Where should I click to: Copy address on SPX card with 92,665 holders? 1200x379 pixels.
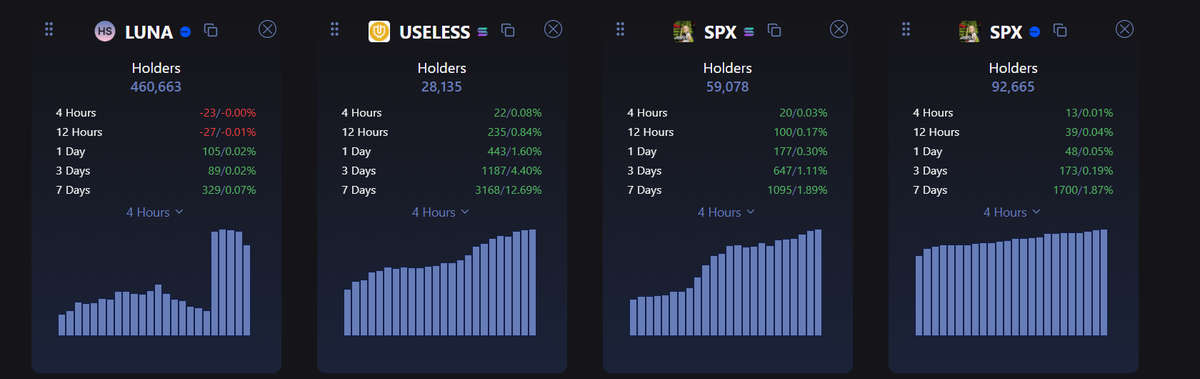[x=1060, y=31]
